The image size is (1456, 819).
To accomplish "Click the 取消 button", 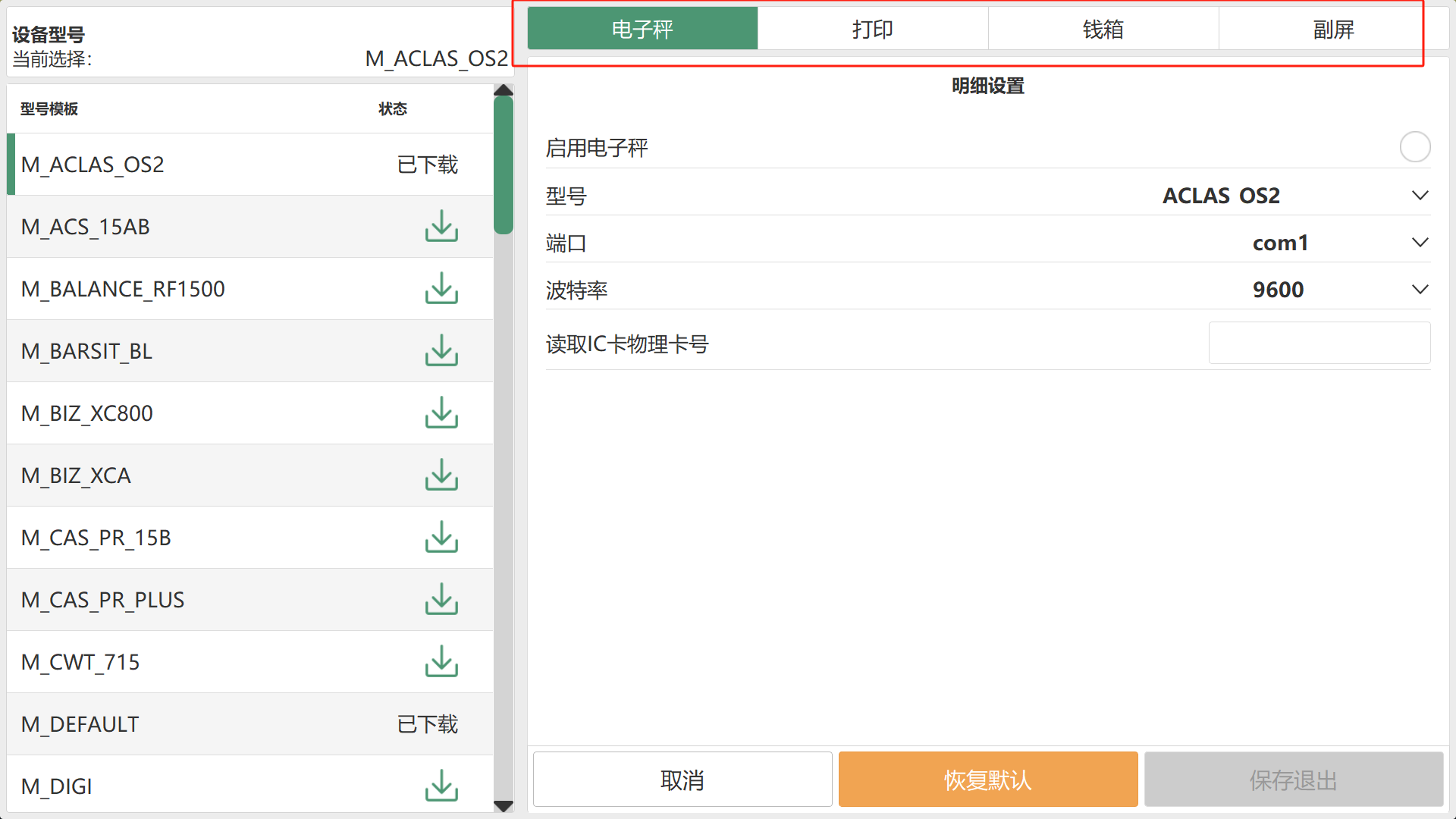I will (x=682, y=780).
